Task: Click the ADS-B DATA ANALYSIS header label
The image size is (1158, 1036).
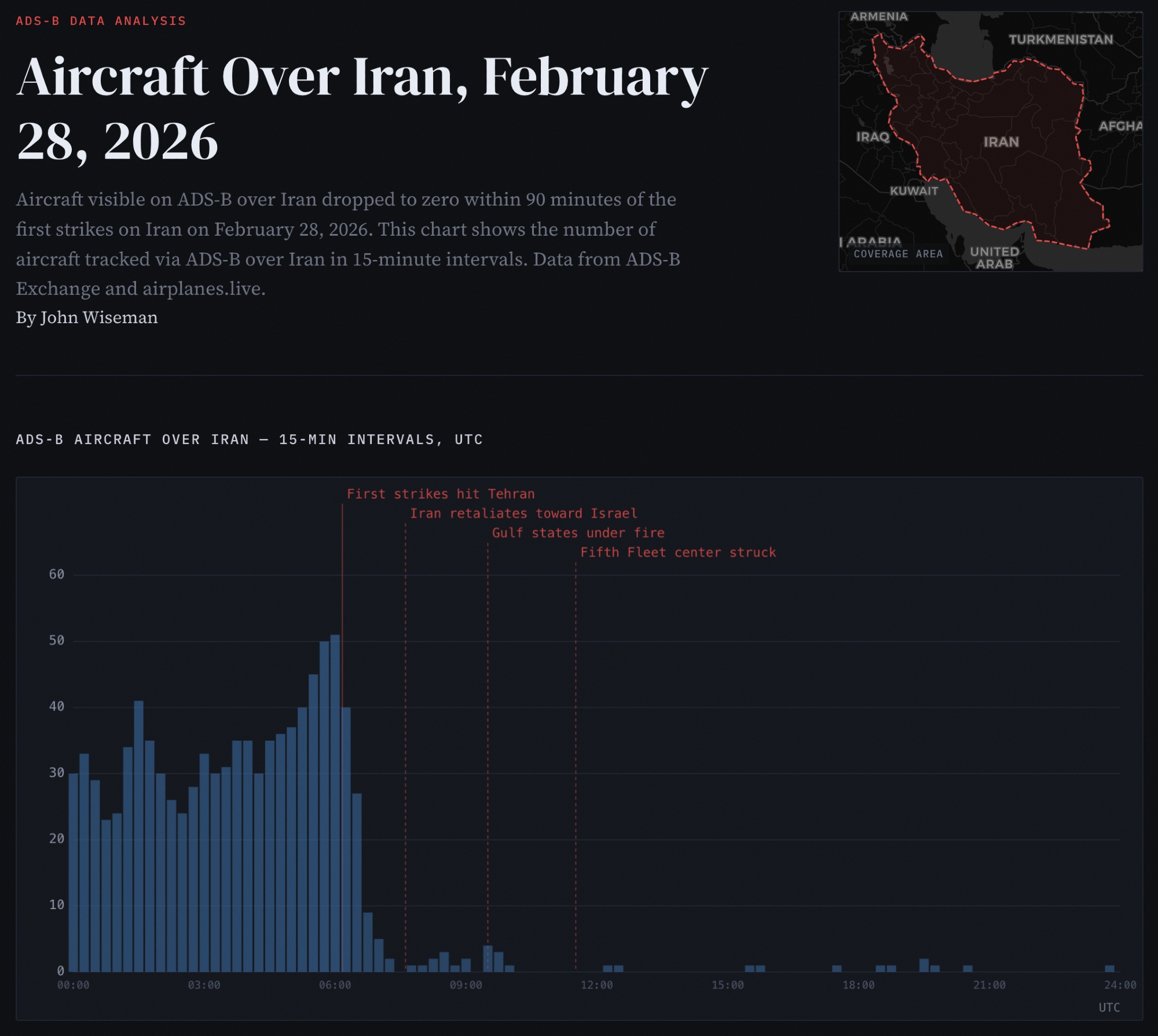Action: (101, 21)
